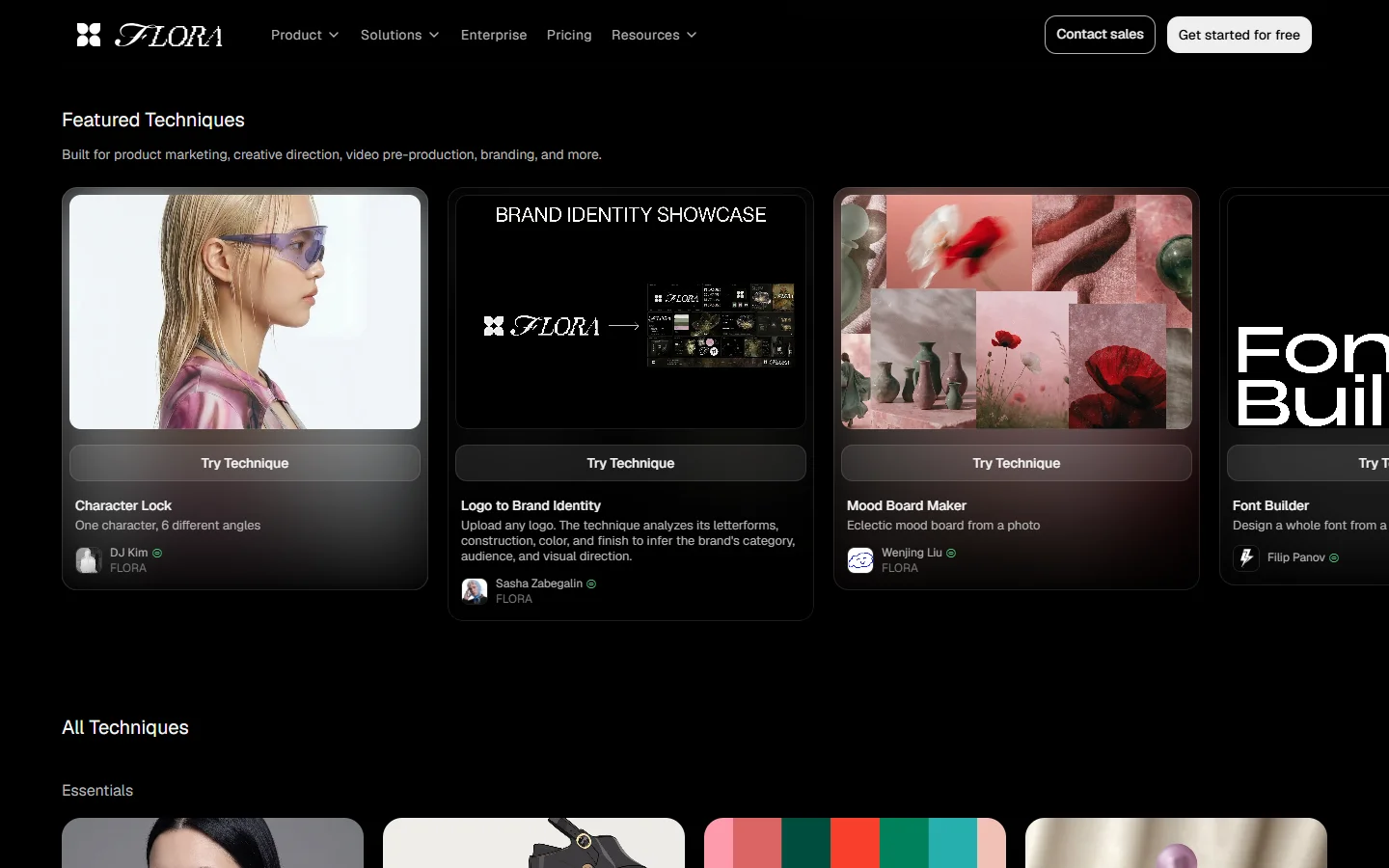Try the Logo to Brand Identity technique

[x=631, y=463]
